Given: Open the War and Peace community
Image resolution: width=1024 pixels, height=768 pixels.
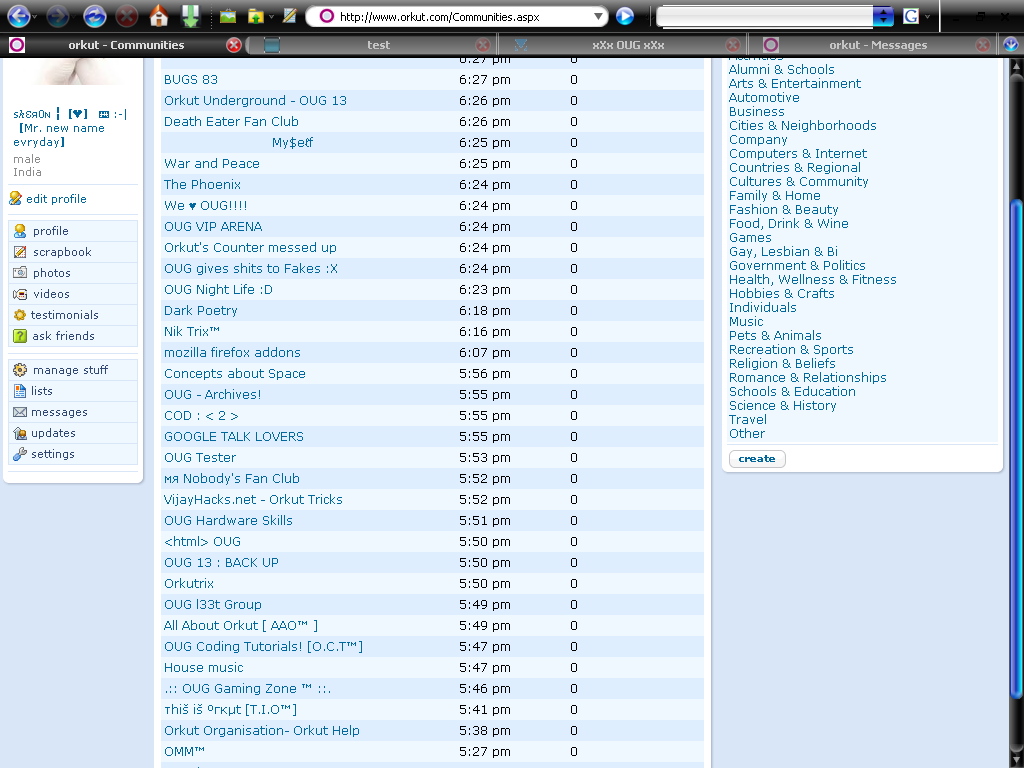Looking at the screenshot, I should click(x=212, y=163).
